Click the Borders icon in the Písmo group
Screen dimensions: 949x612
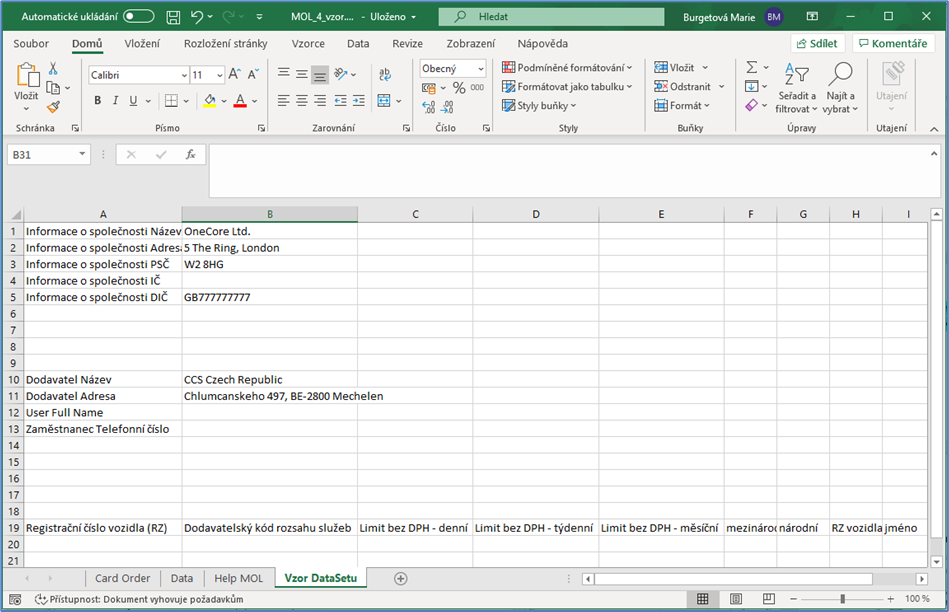(x=171, y=101)
